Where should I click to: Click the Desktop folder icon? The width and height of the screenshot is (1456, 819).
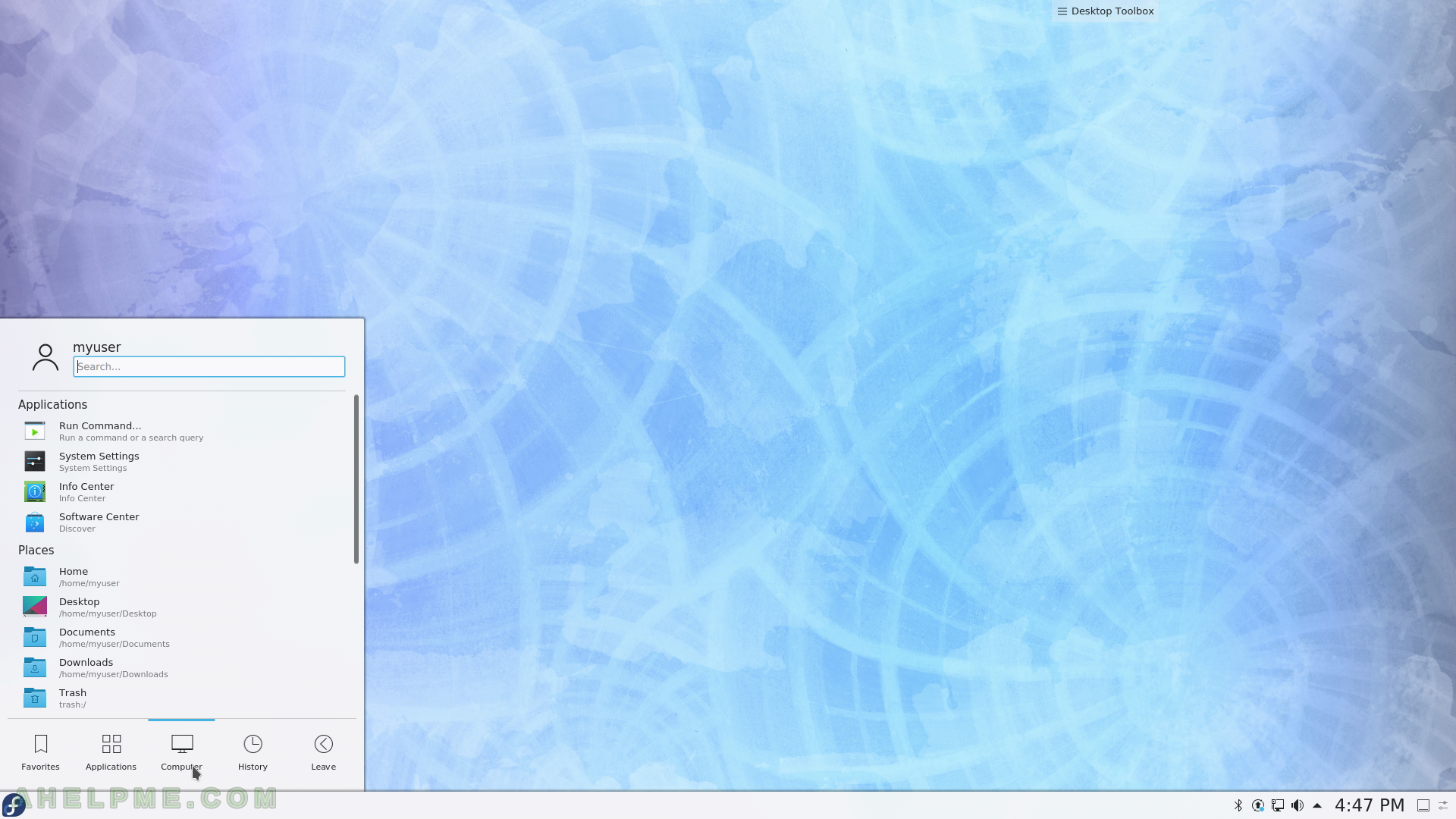tap(35, 607)
